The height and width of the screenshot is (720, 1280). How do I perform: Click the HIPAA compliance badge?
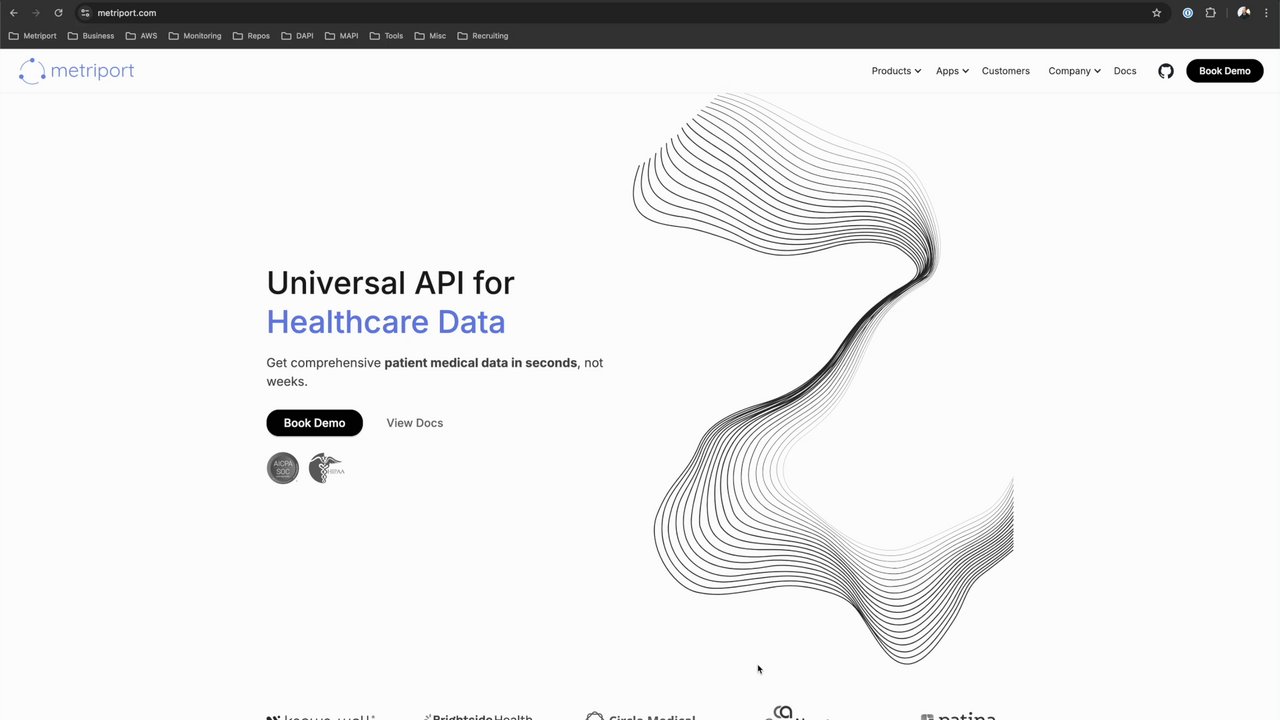[x=326, y=468]
